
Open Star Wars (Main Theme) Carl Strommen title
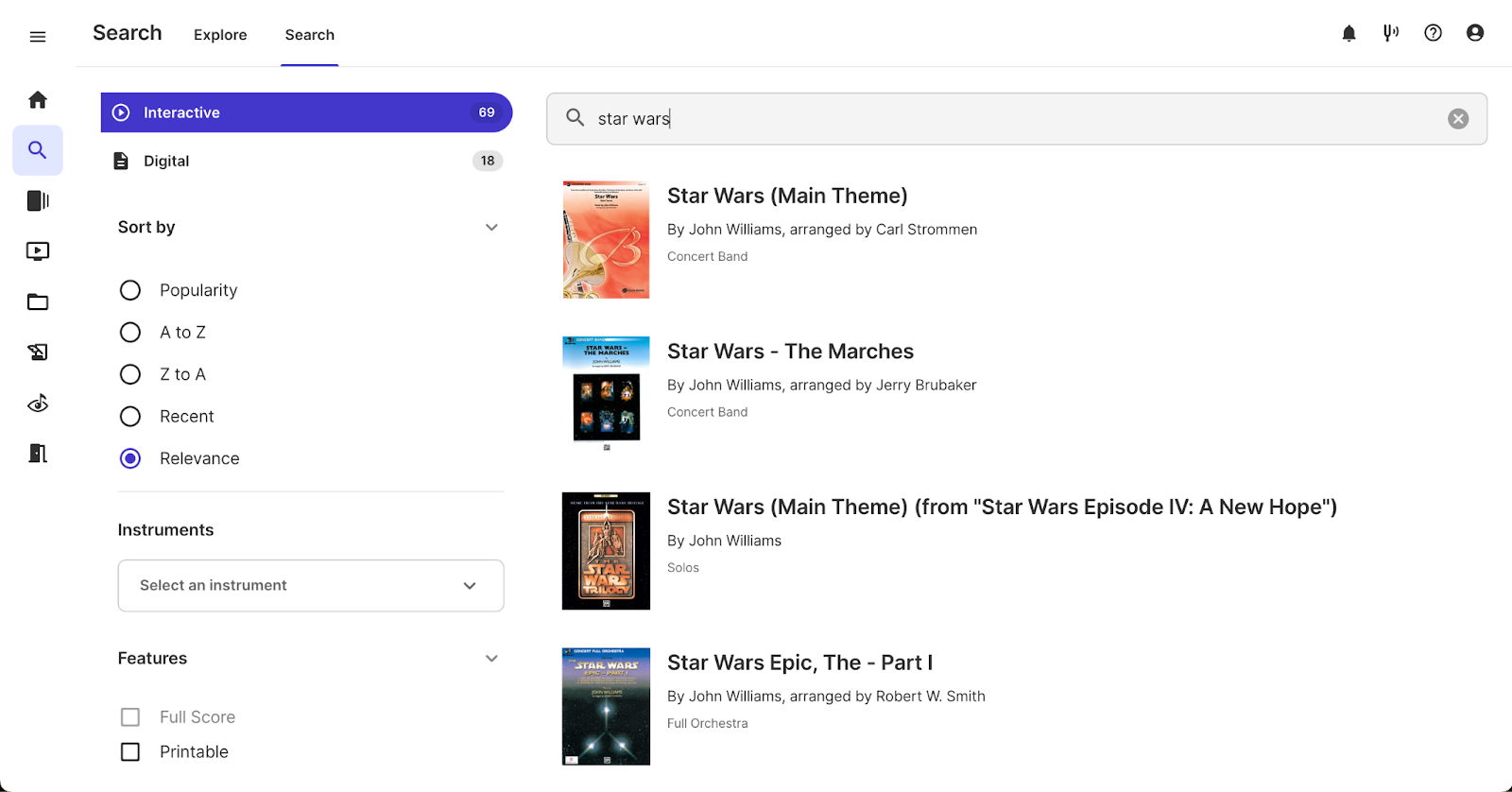click(787, 196)
